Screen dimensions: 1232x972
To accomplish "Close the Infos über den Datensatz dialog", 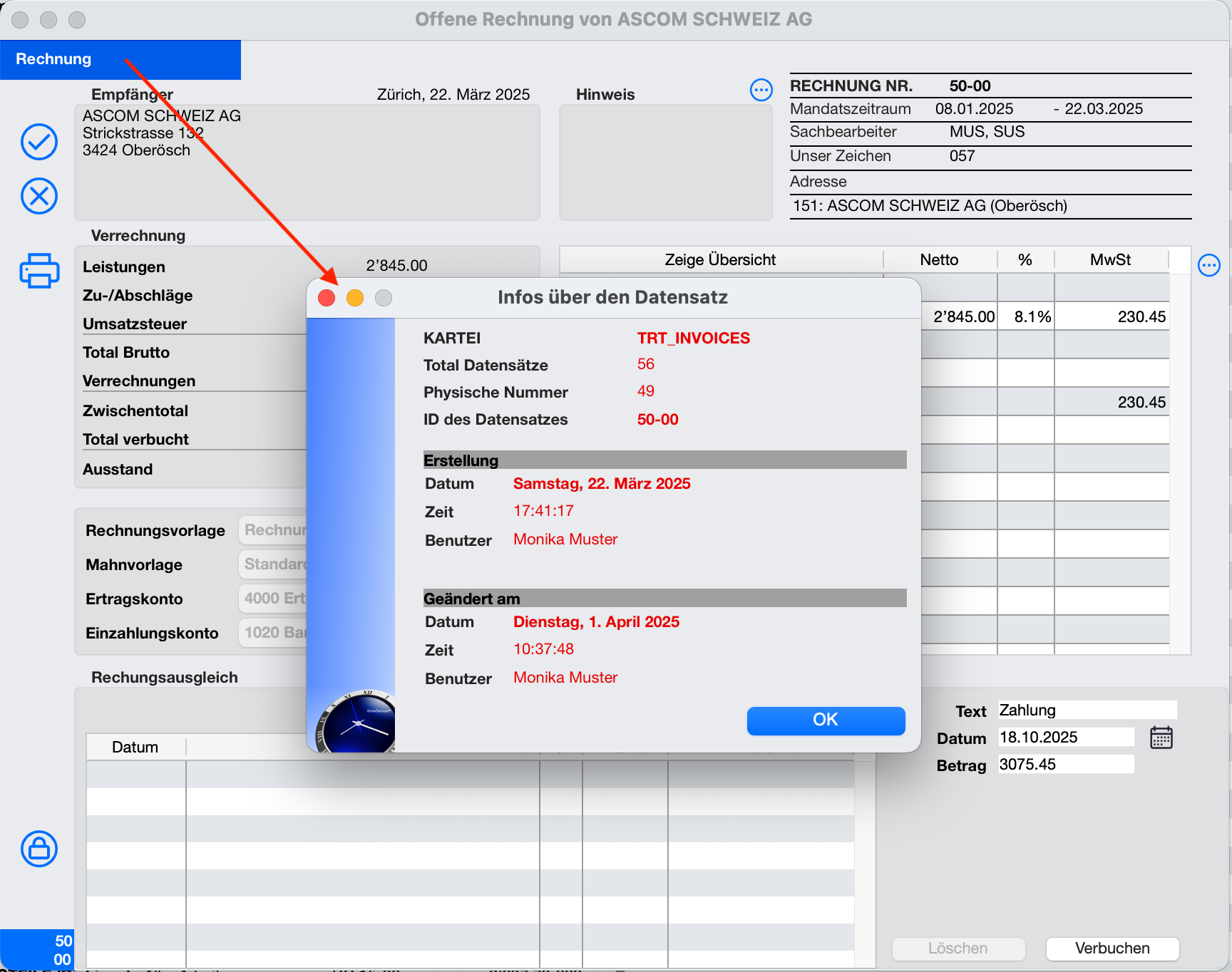I will [327, 298].
